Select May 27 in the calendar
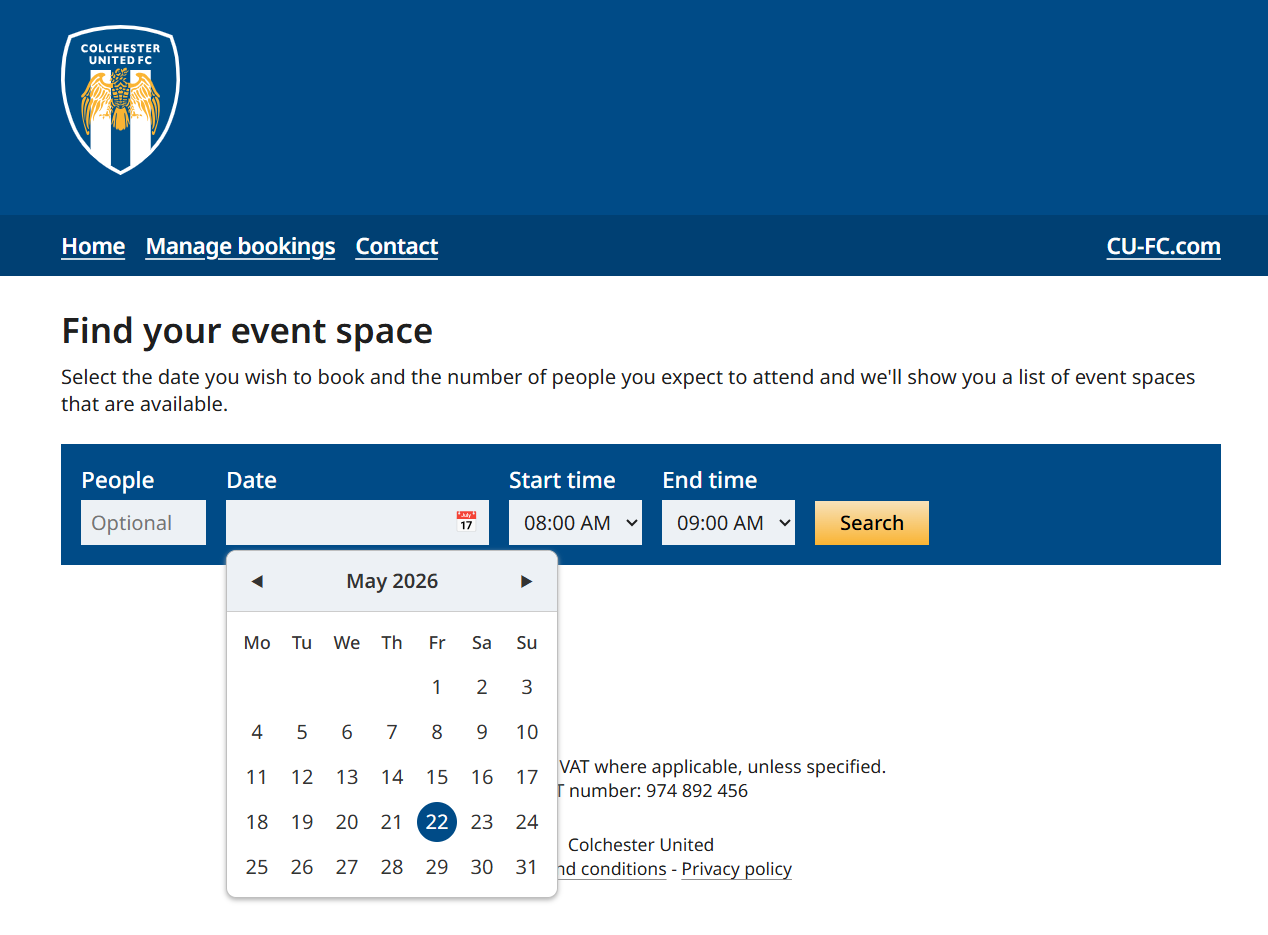Viewport: 1268px width, 935px height. 347,867
